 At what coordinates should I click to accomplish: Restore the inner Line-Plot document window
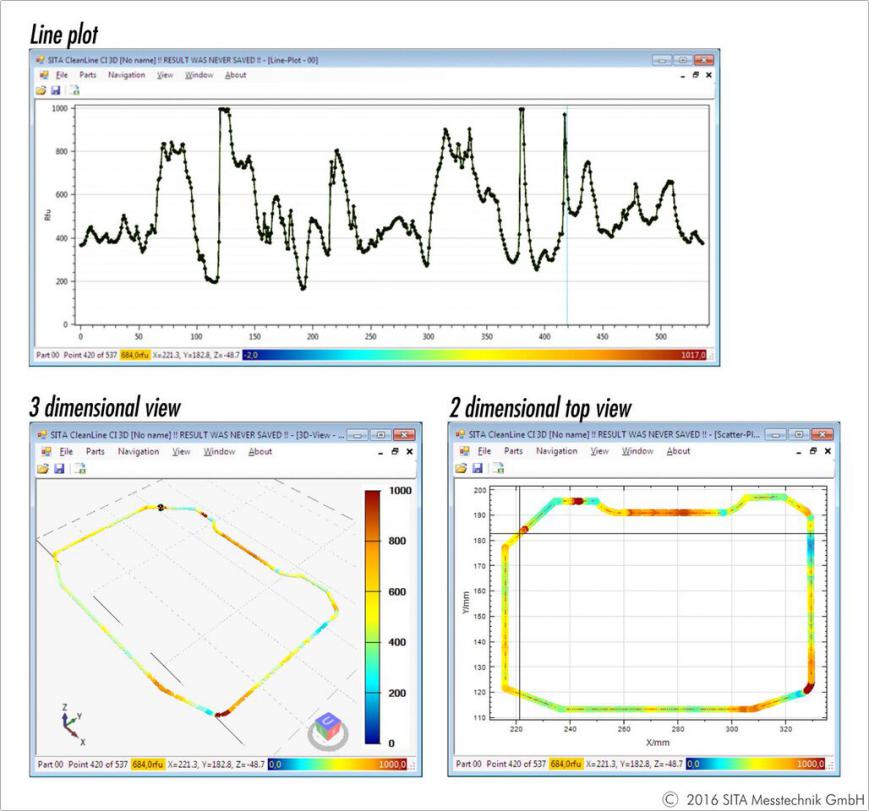pyautogui.click(x=695, y=75)
